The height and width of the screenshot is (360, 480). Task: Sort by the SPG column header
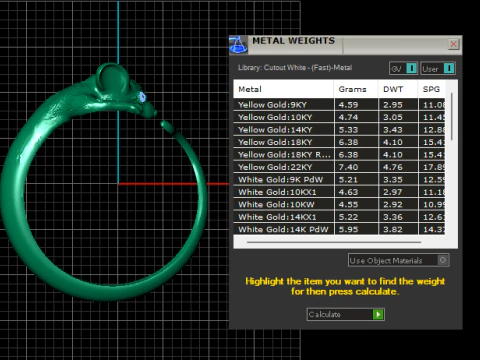tap(431, 89)
